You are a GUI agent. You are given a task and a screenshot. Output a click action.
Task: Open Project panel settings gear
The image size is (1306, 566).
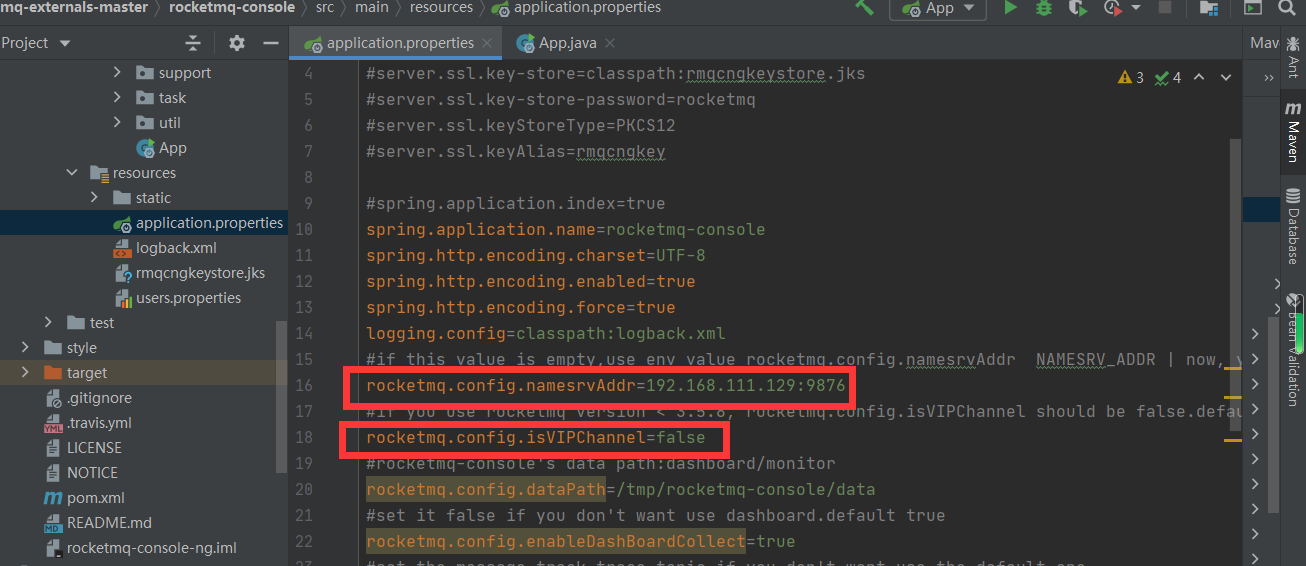click(237, 43)
